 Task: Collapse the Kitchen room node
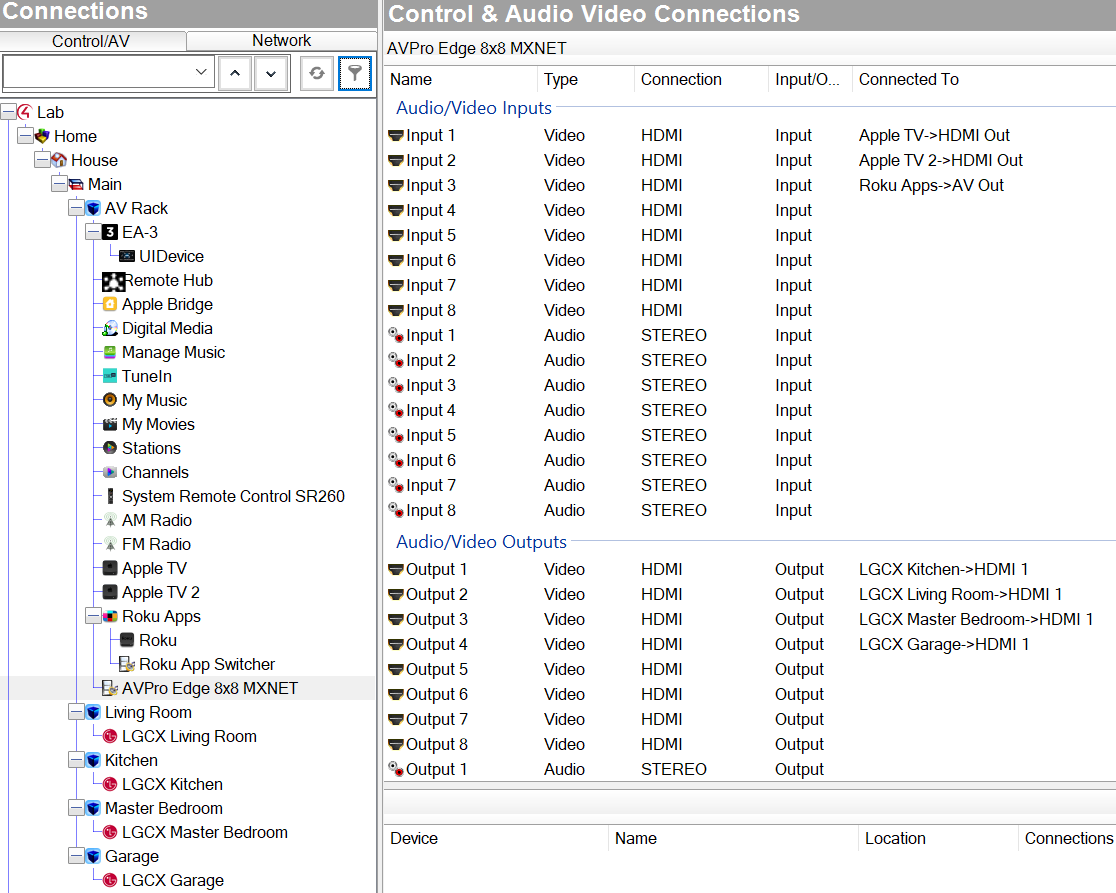tap(76, 760)
